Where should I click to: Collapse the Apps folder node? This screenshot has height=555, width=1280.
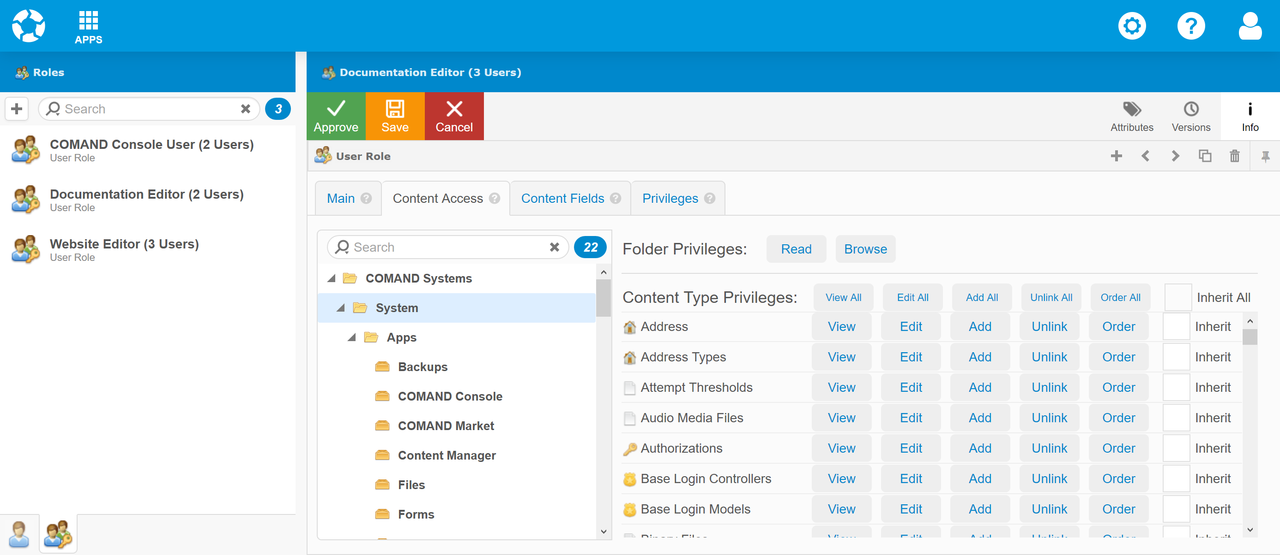tap(352, 338)
